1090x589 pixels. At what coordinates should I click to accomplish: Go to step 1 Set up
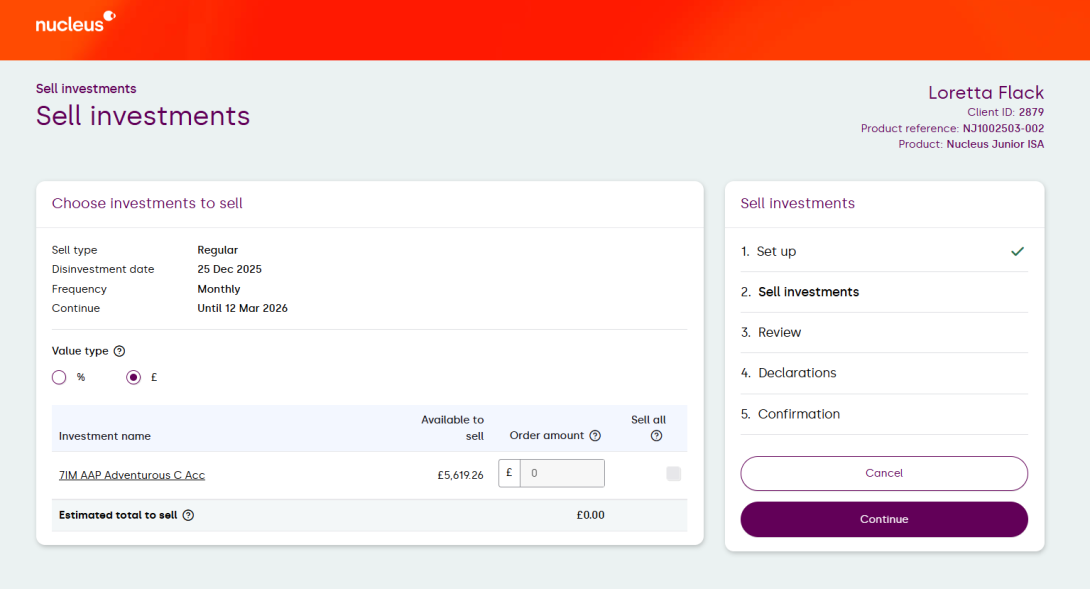click(x=776, y=252)
